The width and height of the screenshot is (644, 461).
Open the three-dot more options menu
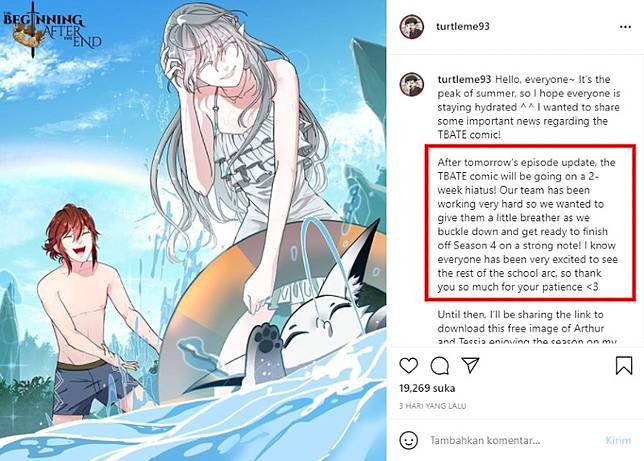(x=625, y=27)
